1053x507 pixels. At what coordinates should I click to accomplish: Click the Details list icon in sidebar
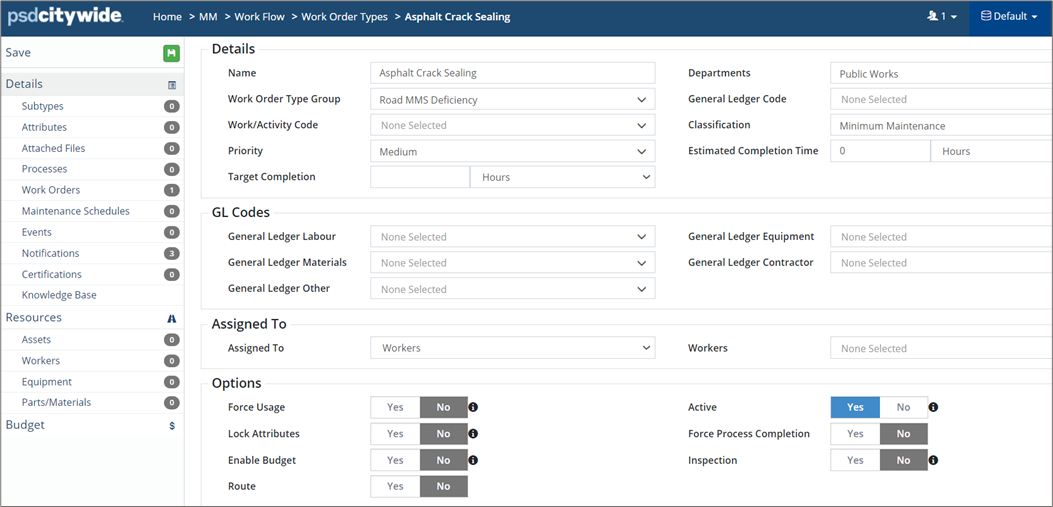coord(172,85)
